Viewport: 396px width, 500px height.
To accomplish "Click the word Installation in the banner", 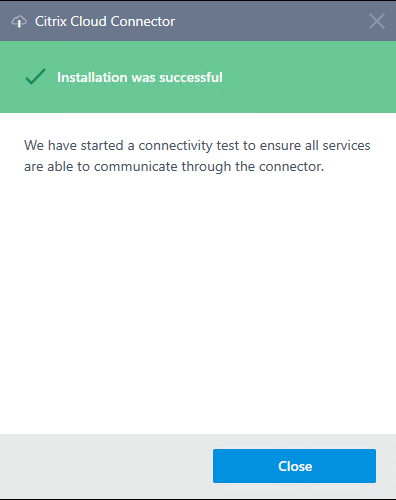I will [x=92, y=77].
